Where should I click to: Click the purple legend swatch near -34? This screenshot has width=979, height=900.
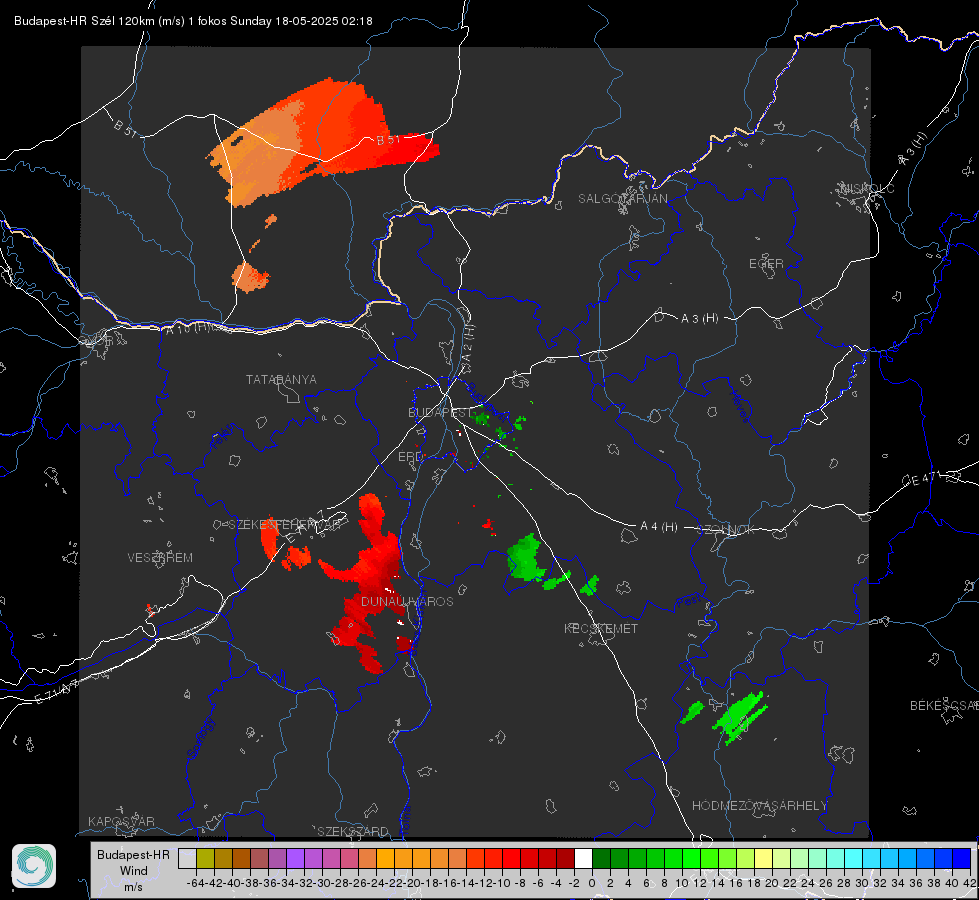[295, 859]
